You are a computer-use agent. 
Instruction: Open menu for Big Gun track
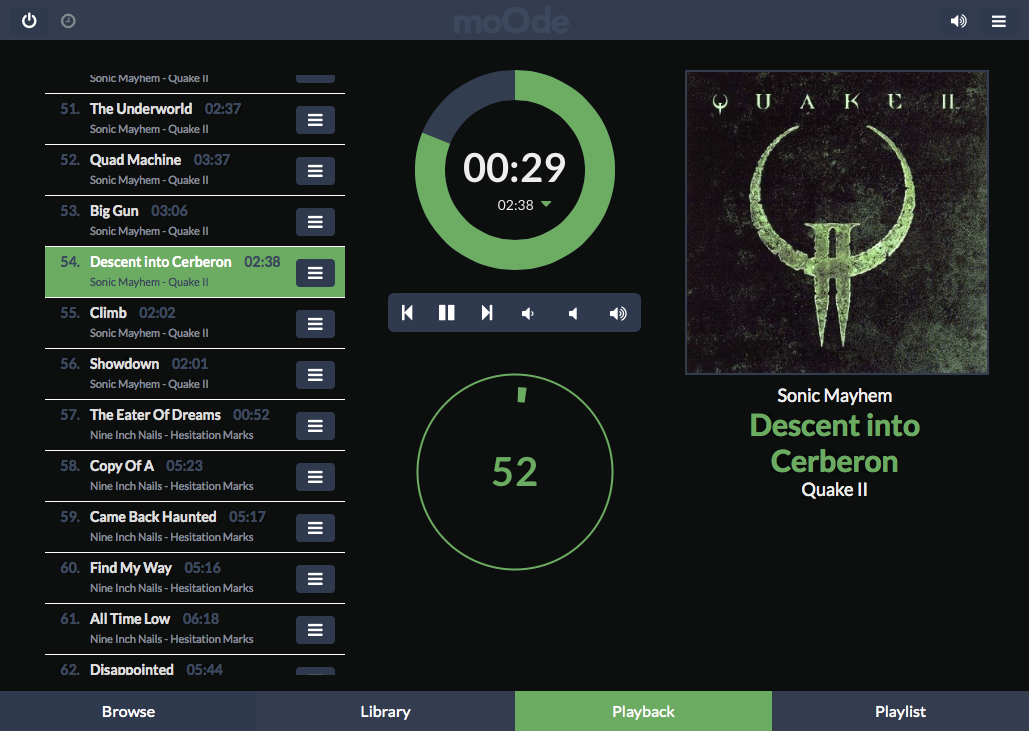point(315,222)
